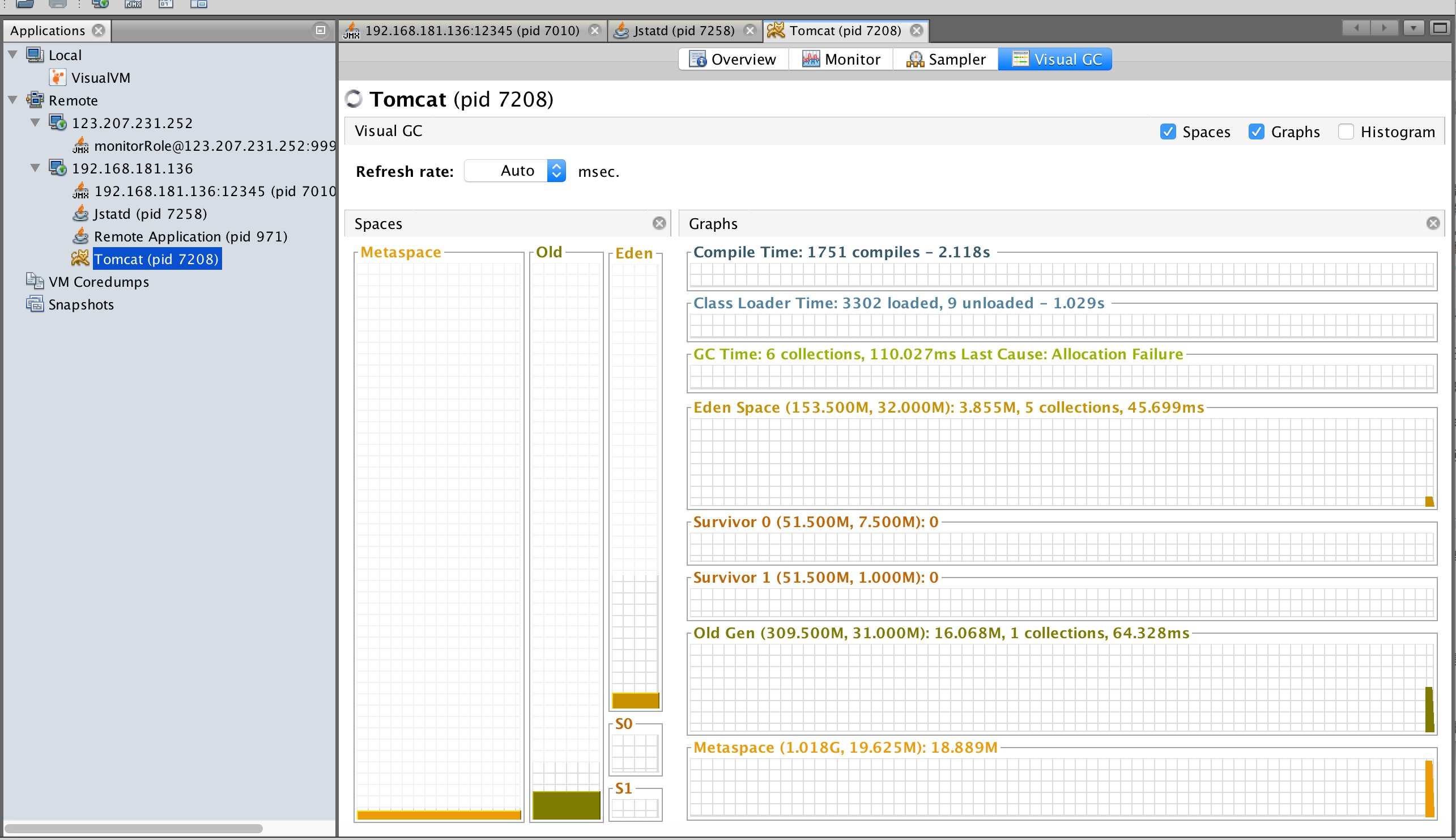Viewport: 1456px width, 840px height.
Task: Click the JMX icon beside monitorRole connection
Action: click(80, 145)
